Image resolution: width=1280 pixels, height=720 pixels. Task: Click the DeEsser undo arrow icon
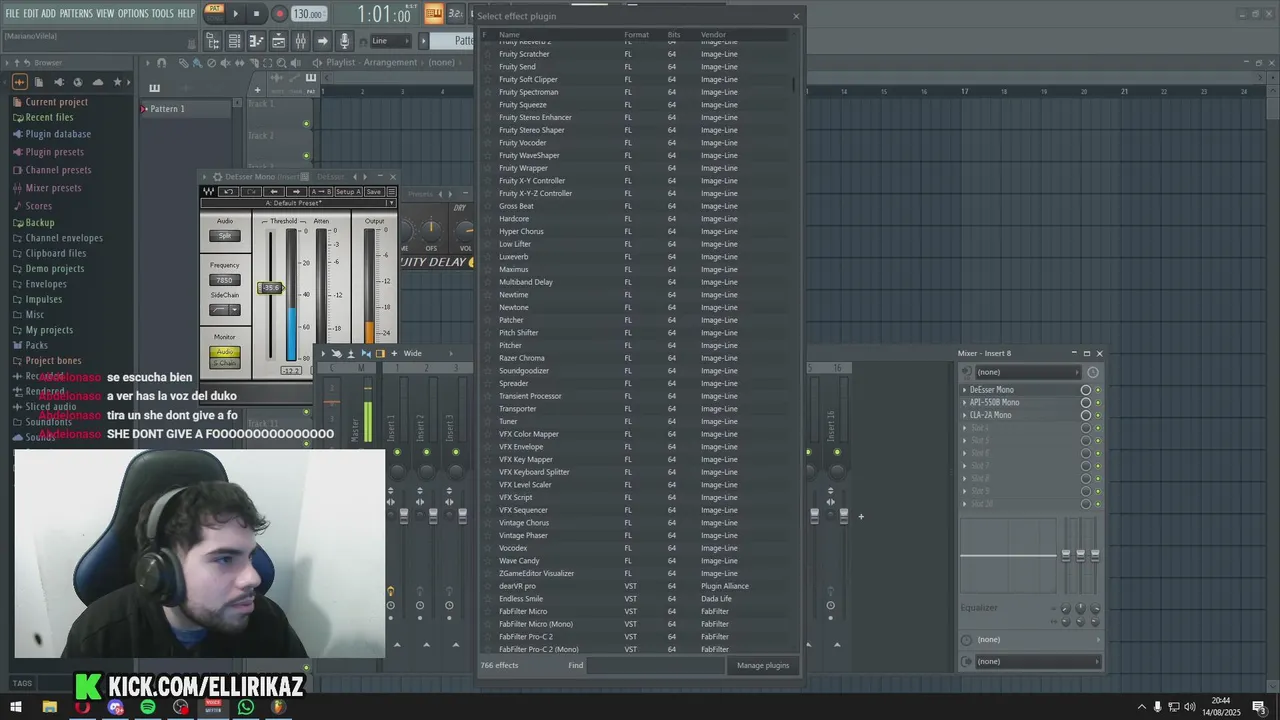tap(229, 191)
